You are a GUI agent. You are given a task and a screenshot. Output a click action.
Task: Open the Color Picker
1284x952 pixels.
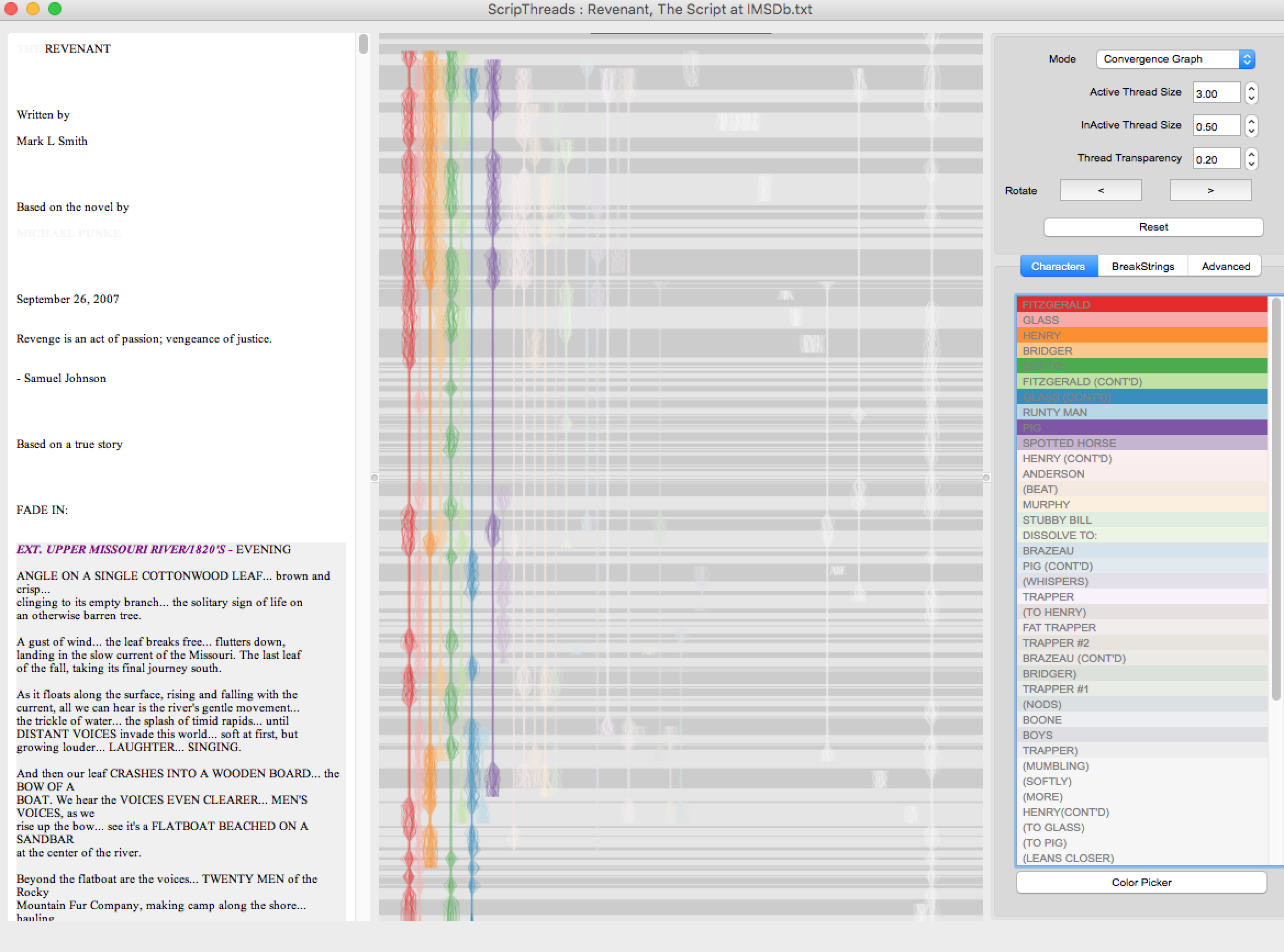(1141, 882)
